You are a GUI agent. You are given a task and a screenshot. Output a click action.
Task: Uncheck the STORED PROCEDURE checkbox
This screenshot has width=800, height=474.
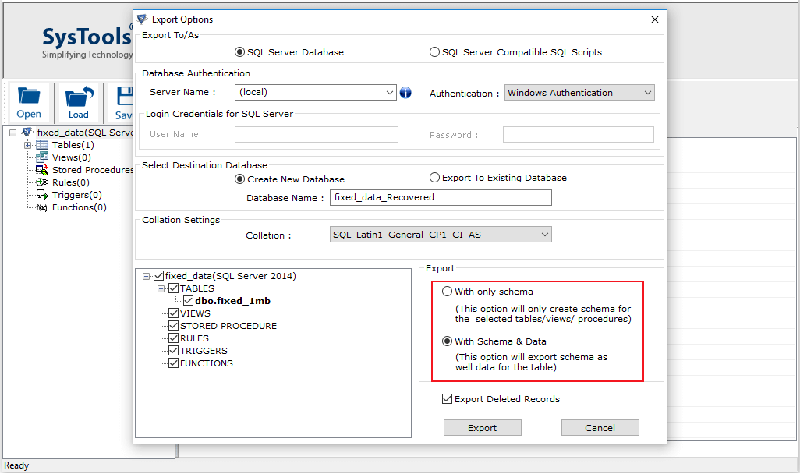coord(173,326)
